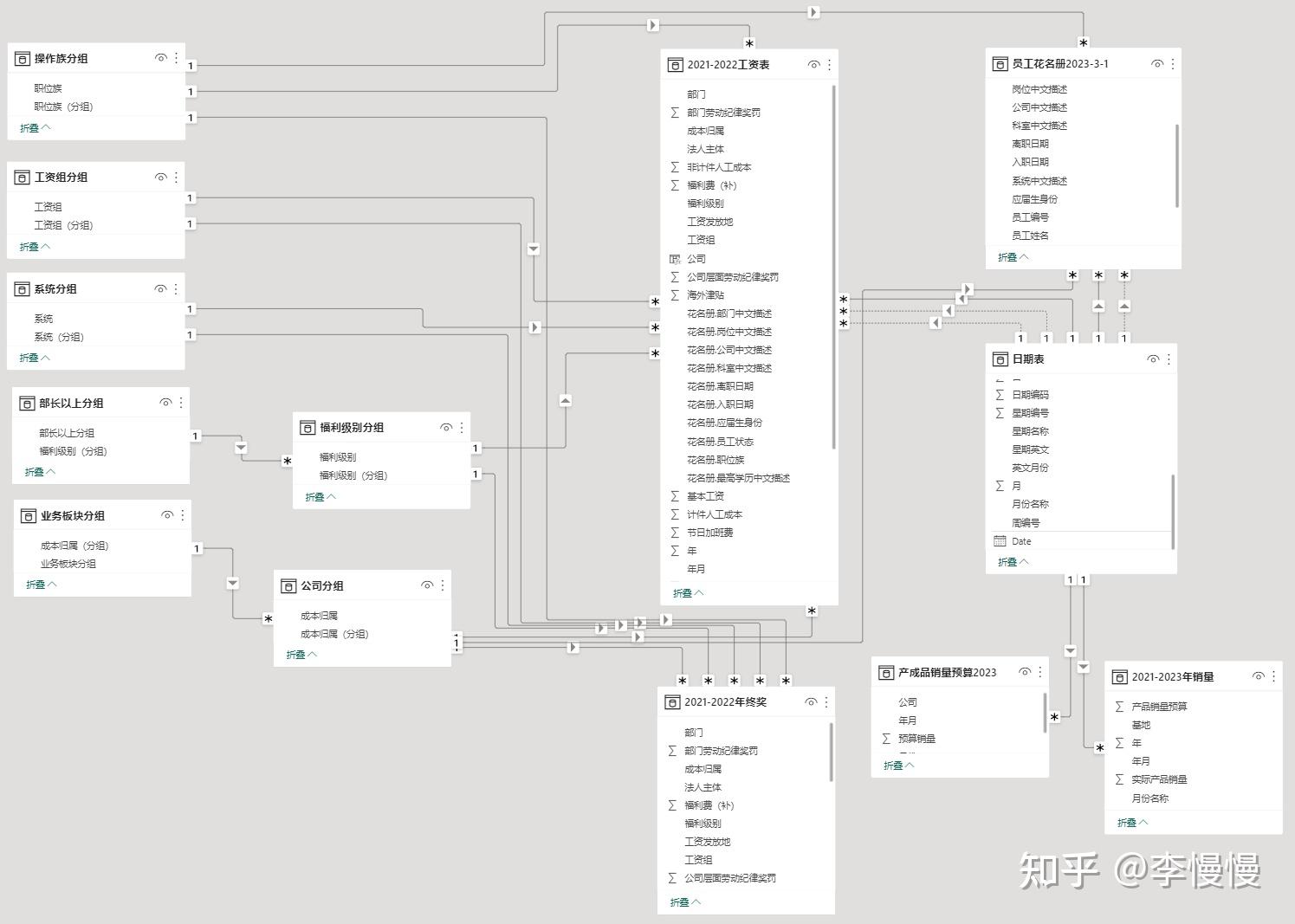Image resolution: width=1295 pixels, height=924 pixels.
Task: Toggle visibility of 员工花名册2023-3-1
Action: (1157, 63)
